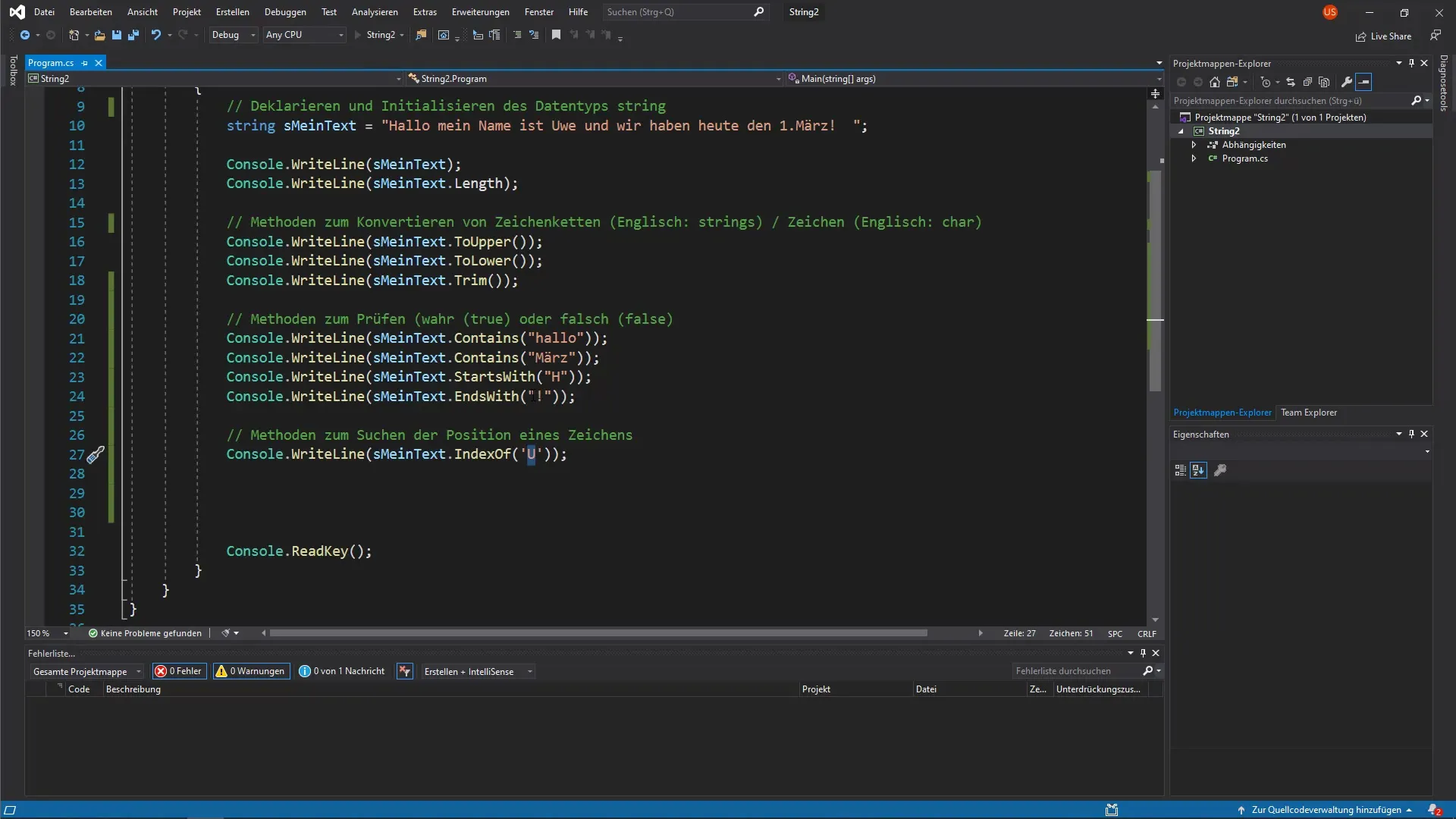
Task: Toggle a bookmark using the bookmark icon
Action: 556,35
